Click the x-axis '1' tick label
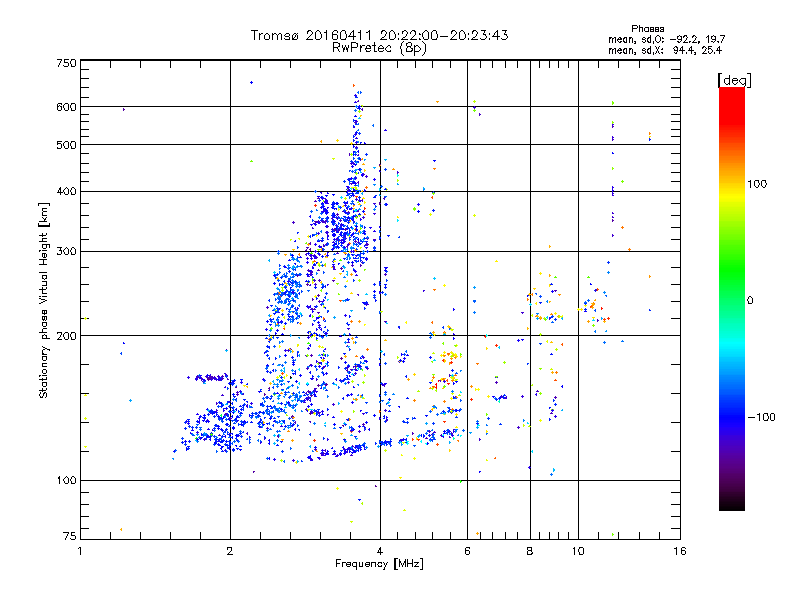This screenshot has width=800, height=600. pyautogui.click(x=80, y=551)
